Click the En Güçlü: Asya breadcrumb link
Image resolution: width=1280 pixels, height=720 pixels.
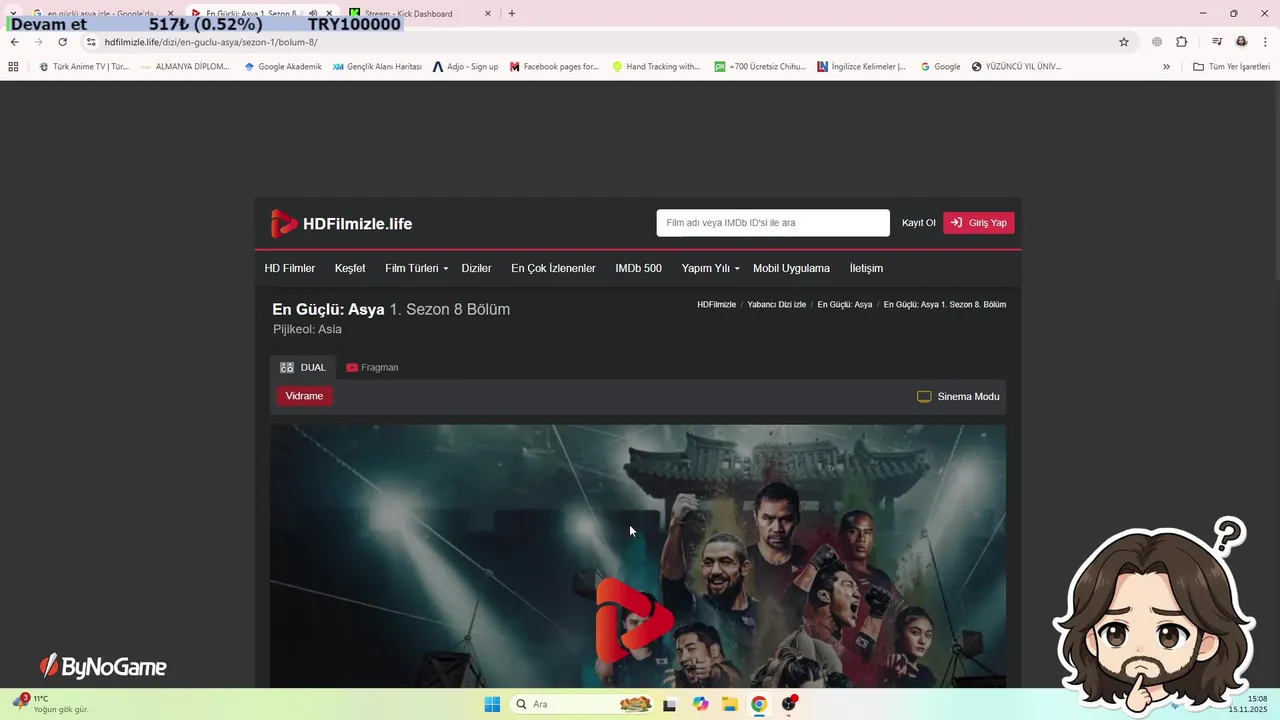click(x=845, y=304)
